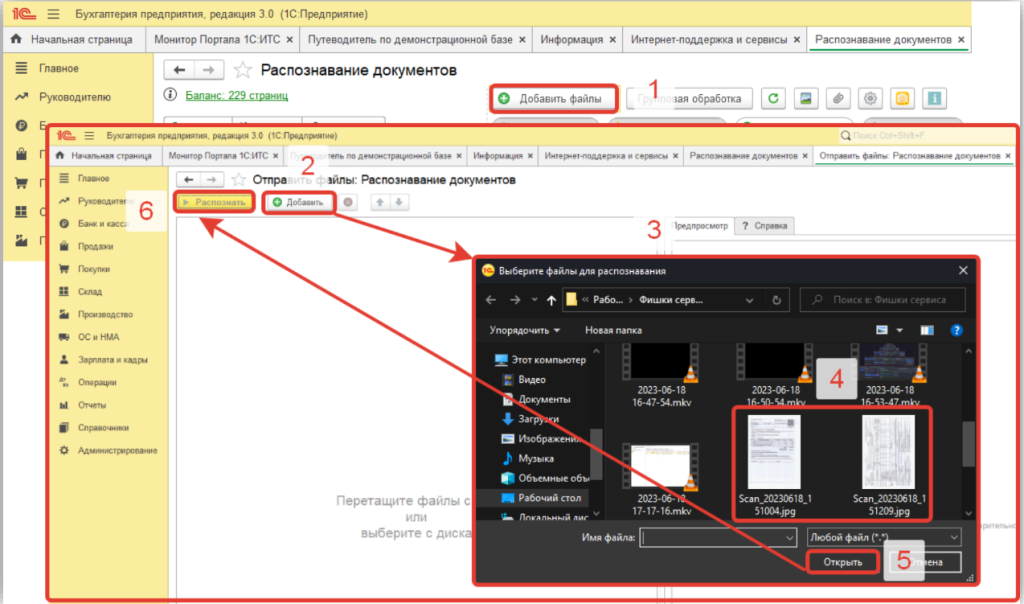Click Открыть in the file dialog
This screenshot has width=1024, height=604.
click(x=842, y=562)
